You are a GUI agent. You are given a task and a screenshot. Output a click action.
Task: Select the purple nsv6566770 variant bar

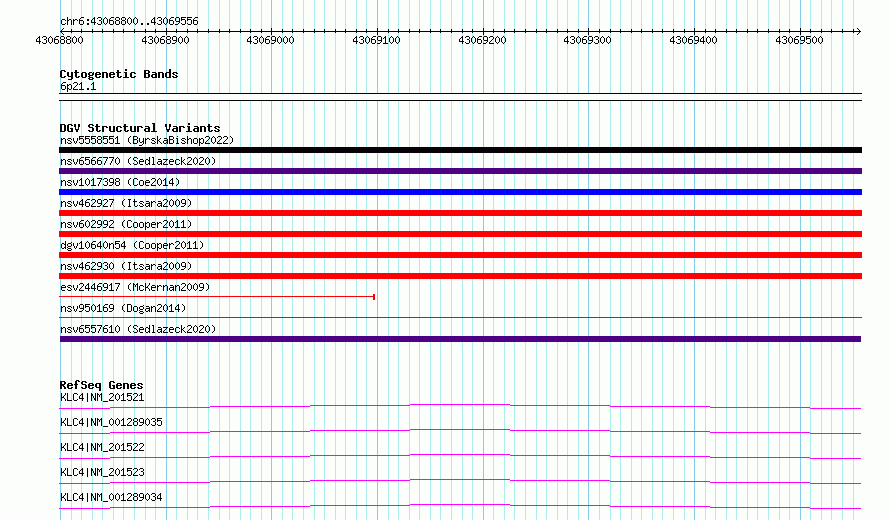pyautogui.click(x=460, y=171)
